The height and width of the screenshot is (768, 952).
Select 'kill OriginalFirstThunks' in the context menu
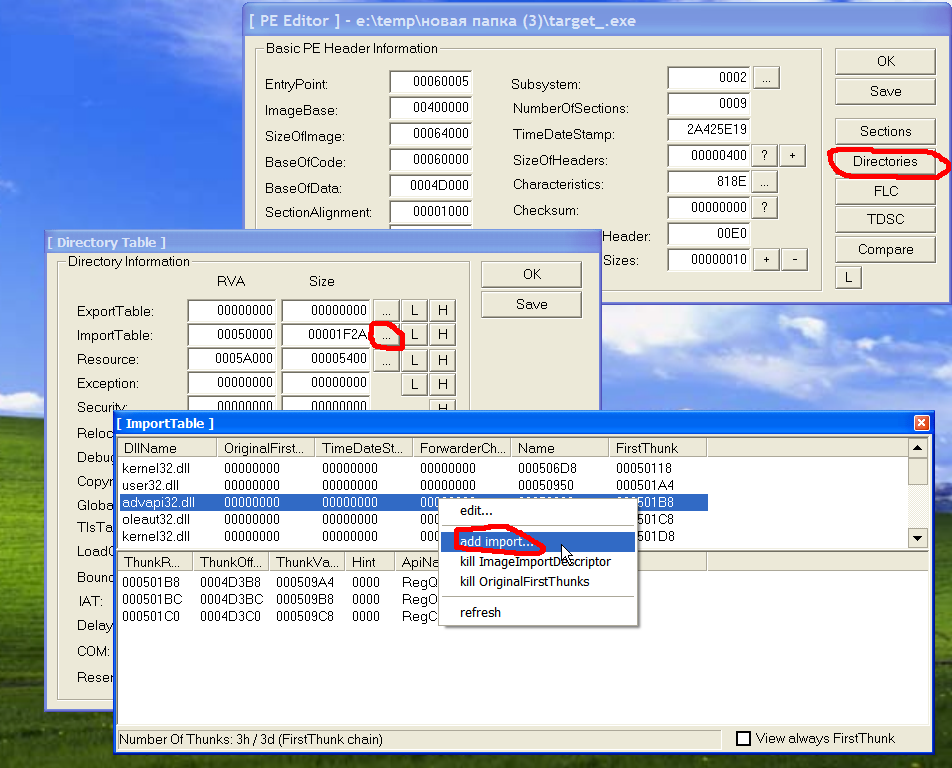[x=524, y=581]
